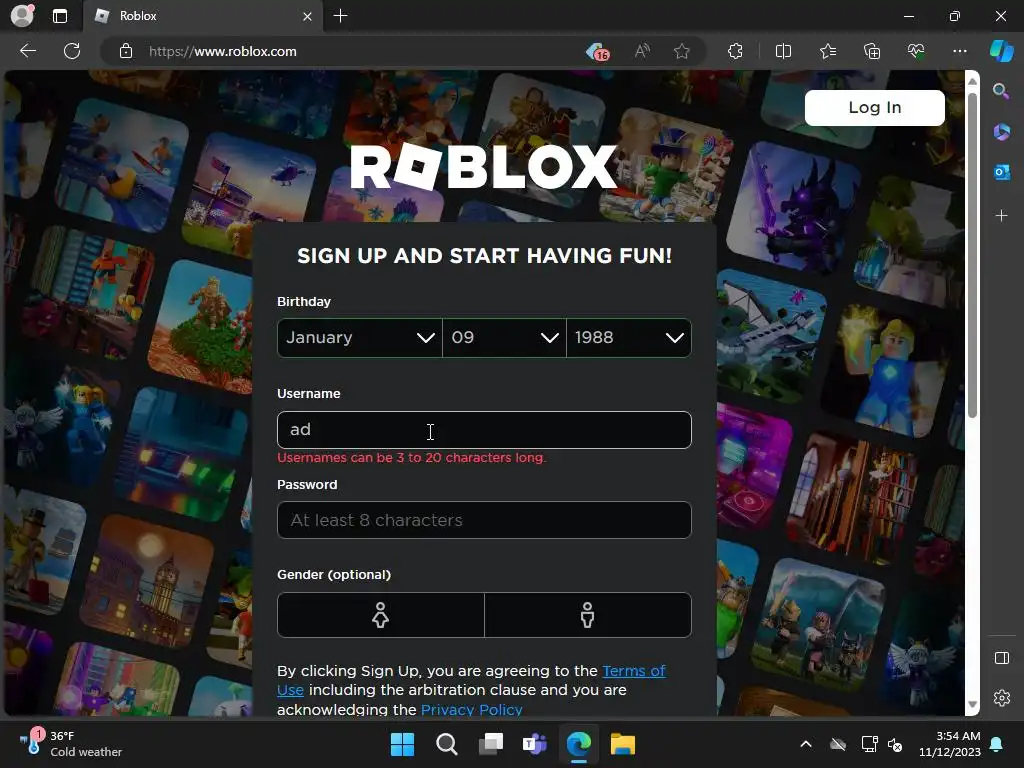Show hidden system tray icons chevron

click(806, 744)
